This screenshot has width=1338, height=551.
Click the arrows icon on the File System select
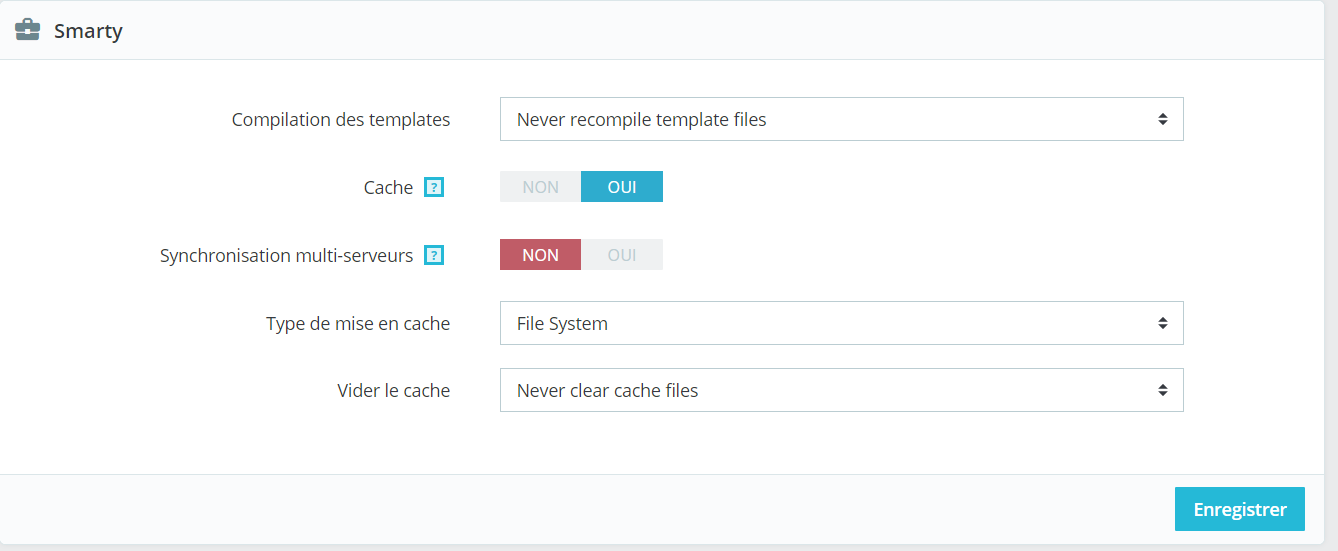[x=1163, y=323]
